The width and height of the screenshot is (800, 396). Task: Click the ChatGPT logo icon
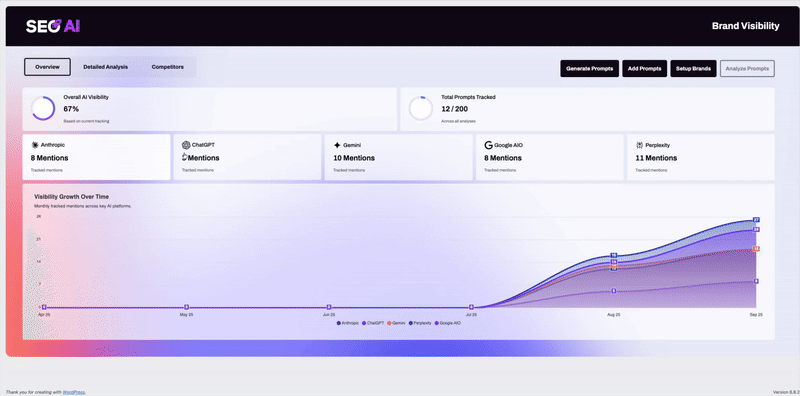tap(186, 145)
